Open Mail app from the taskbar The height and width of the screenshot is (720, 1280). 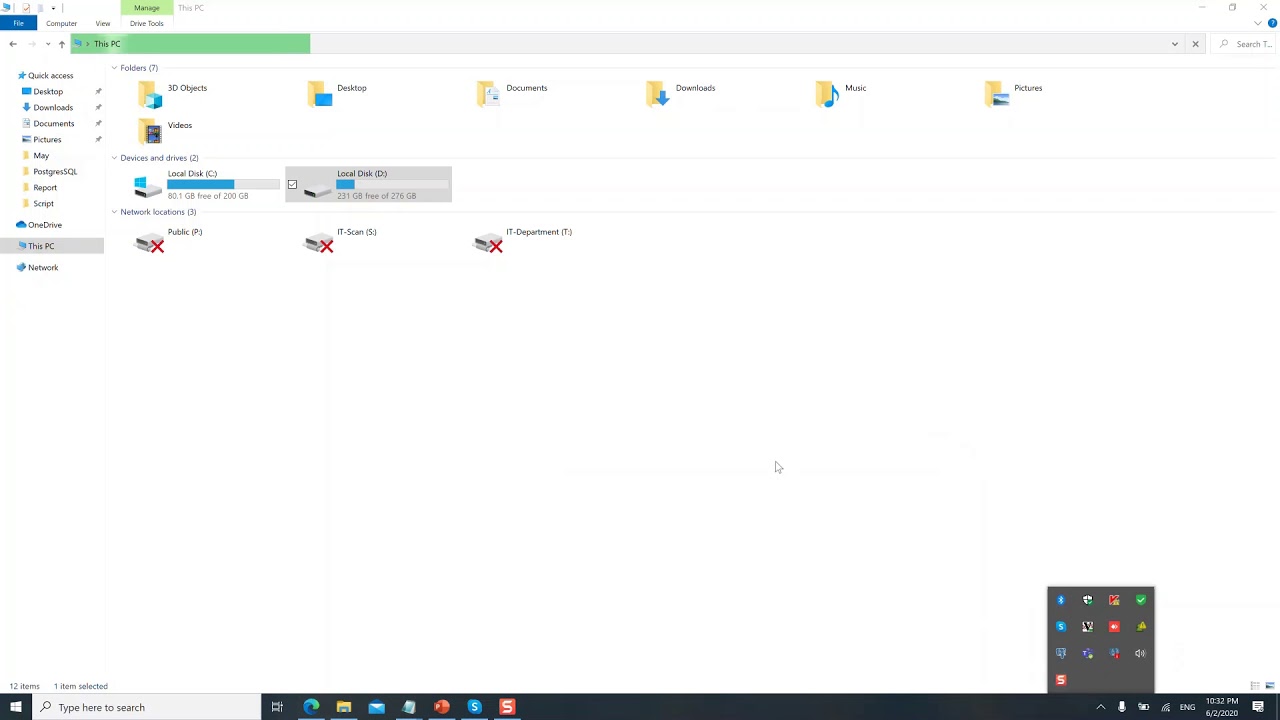pos(376,707)
